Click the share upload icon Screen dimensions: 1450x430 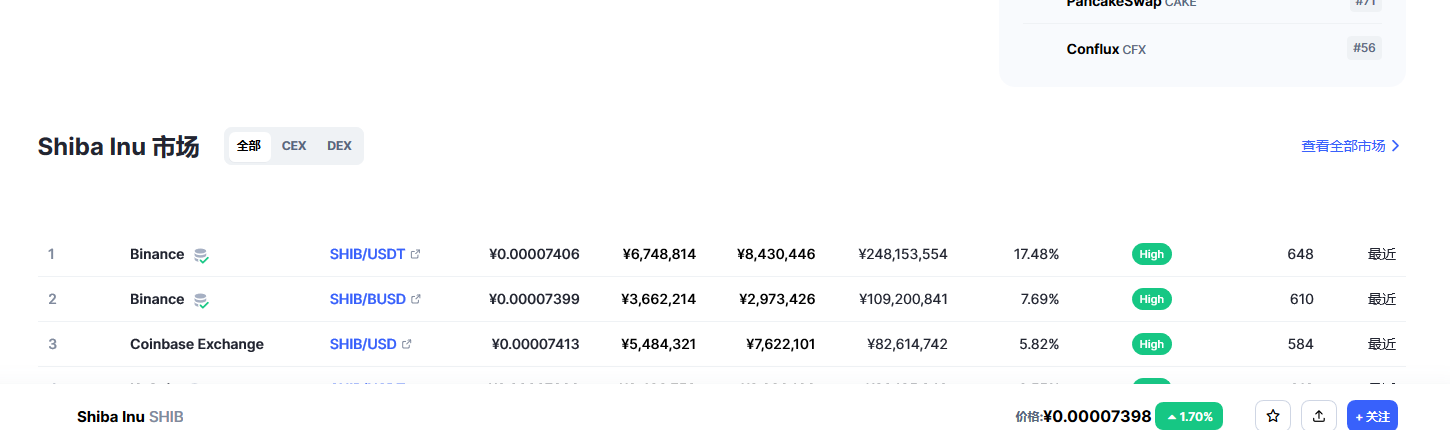pyautogui.click(x=1319, y=416)
